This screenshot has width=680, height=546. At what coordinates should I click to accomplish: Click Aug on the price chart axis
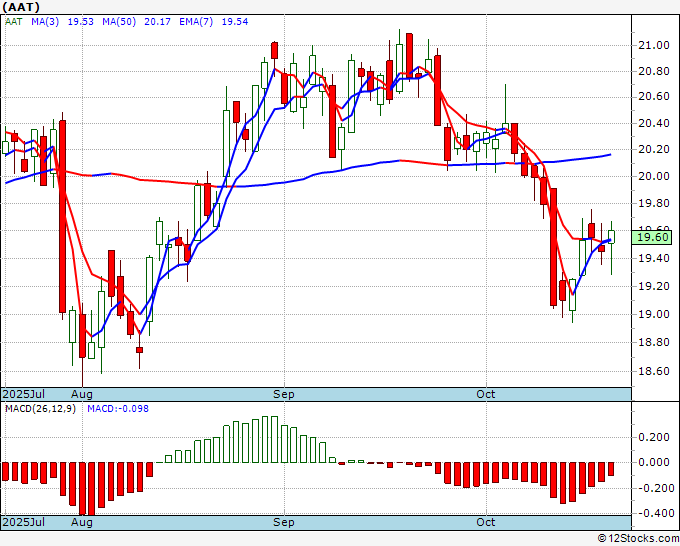82,394
